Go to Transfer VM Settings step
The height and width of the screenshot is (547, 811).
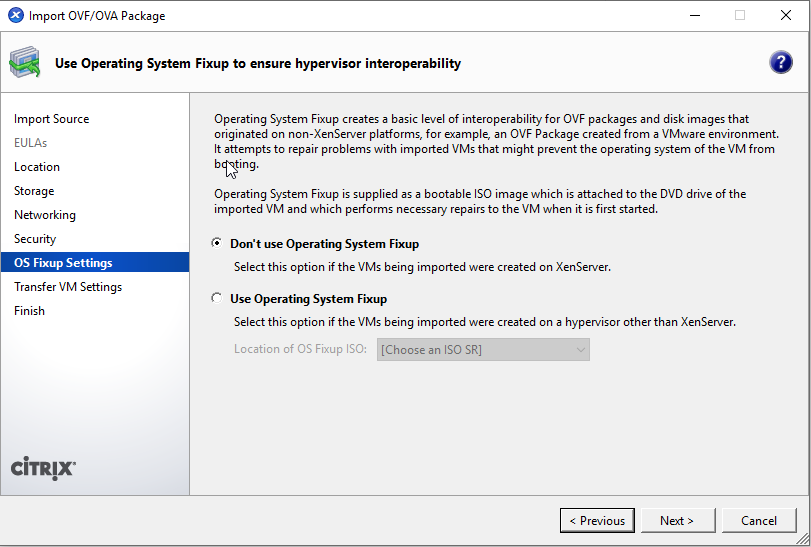(x=68, y=287)
